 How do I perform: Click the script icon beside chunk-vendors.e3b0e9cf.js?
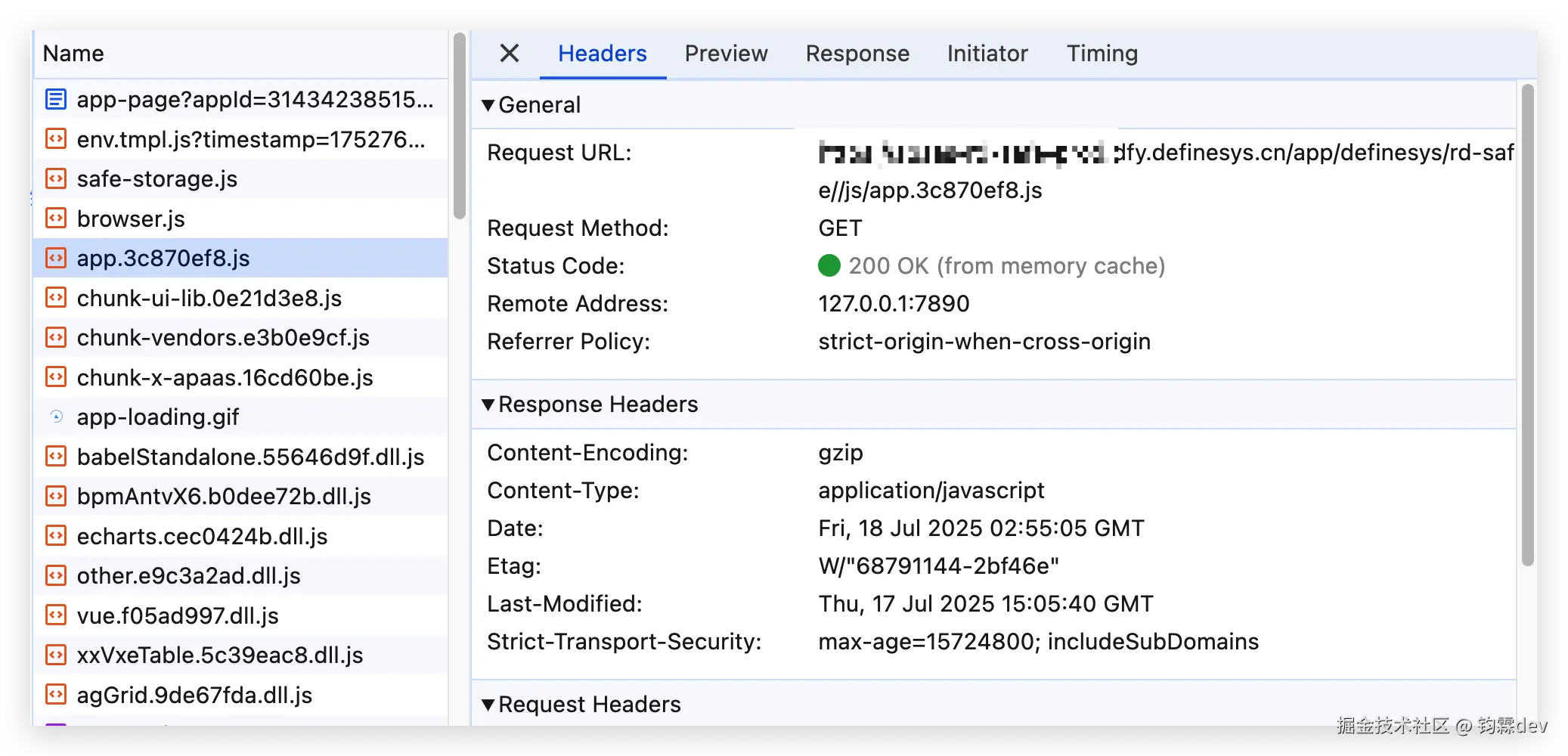tap(56, 337)
